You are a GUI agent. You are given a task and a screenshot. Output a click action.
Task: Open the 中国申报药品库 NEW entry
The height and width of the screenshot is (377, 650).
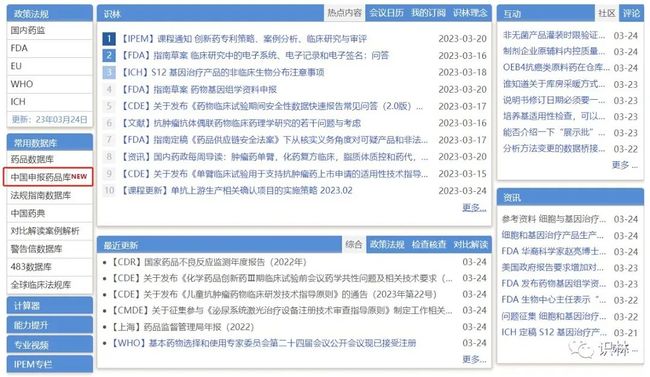pyautogui.click(x=49, y=177)
